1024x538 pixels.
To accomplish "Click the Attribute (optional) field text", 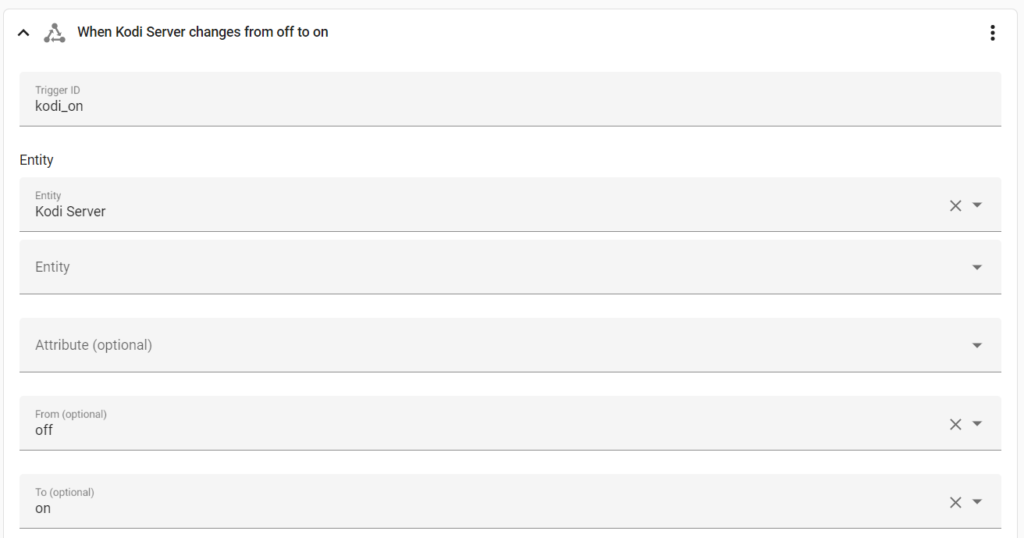I will tap(93, 345).
